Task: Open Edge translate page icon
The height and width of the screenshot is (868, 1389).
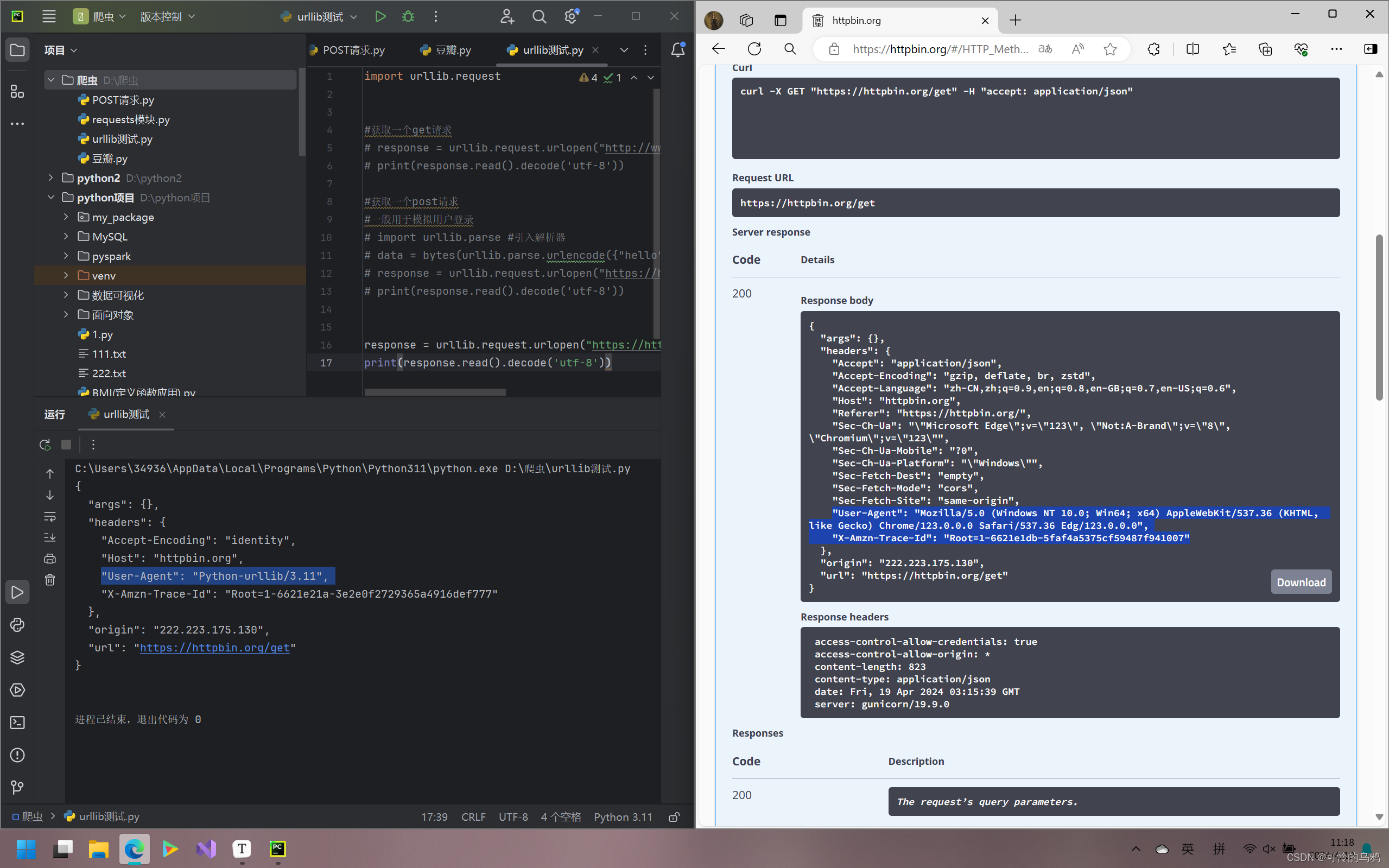Action: pos(1045,49)
